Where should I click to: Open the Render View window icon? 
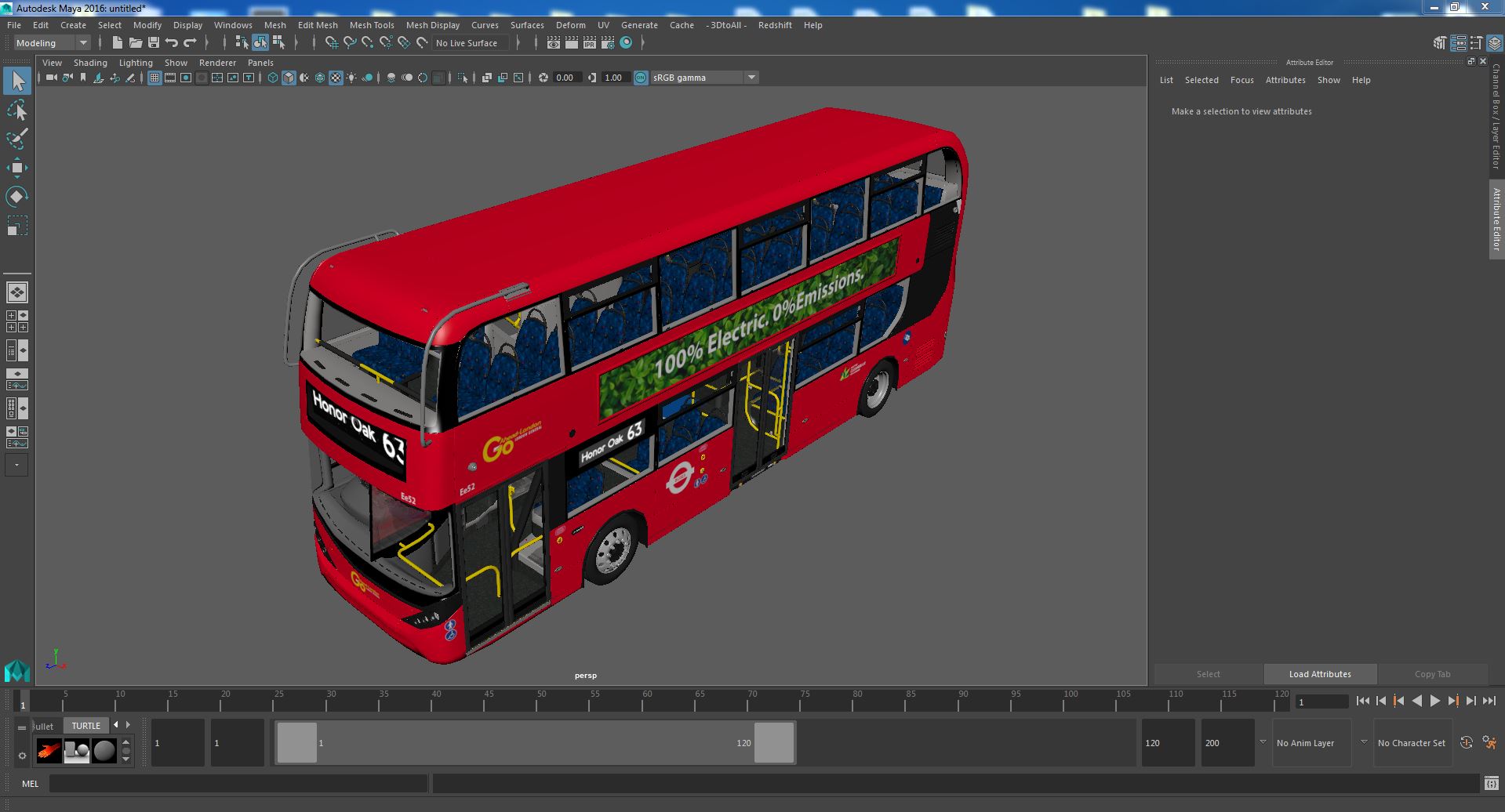554,43
